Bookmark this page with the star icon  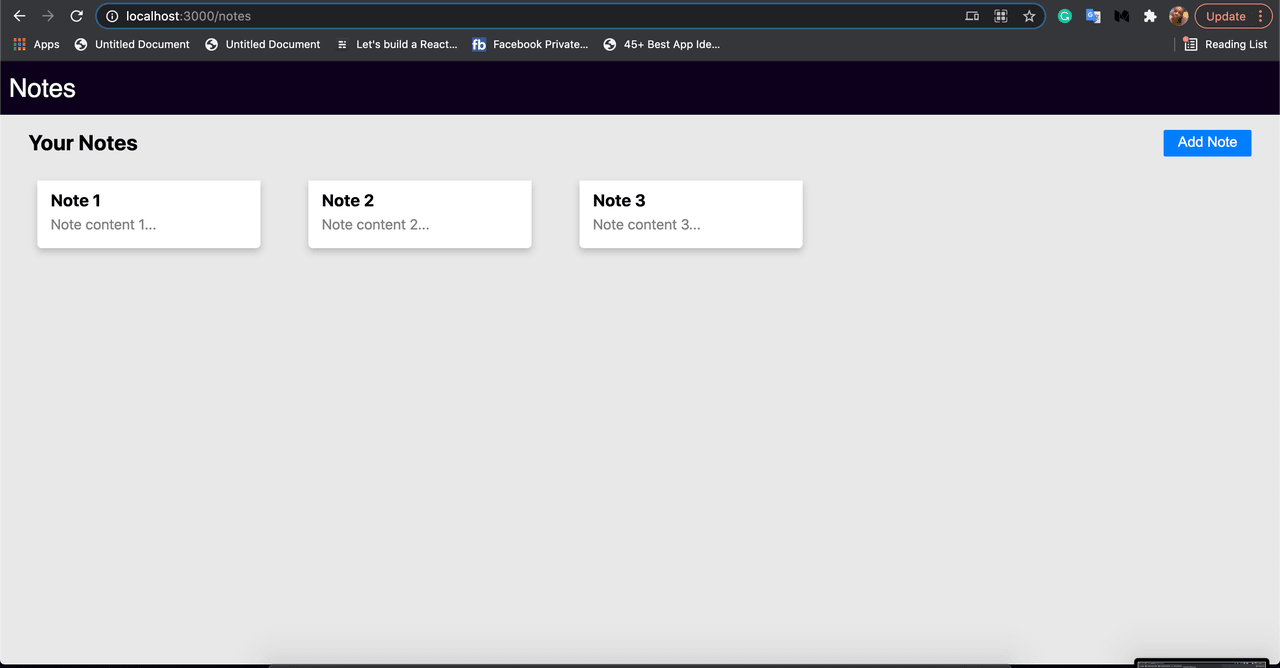1029,16
